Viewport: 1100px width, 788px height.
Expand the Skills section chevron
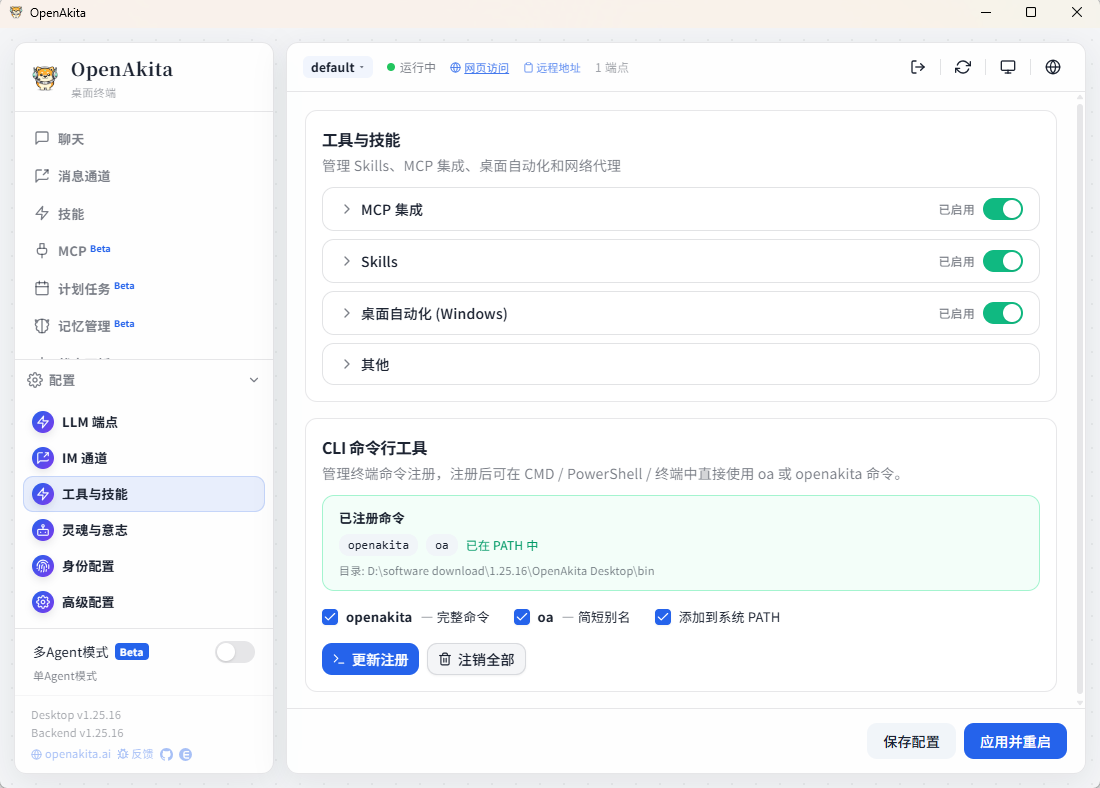coord(347,261)
